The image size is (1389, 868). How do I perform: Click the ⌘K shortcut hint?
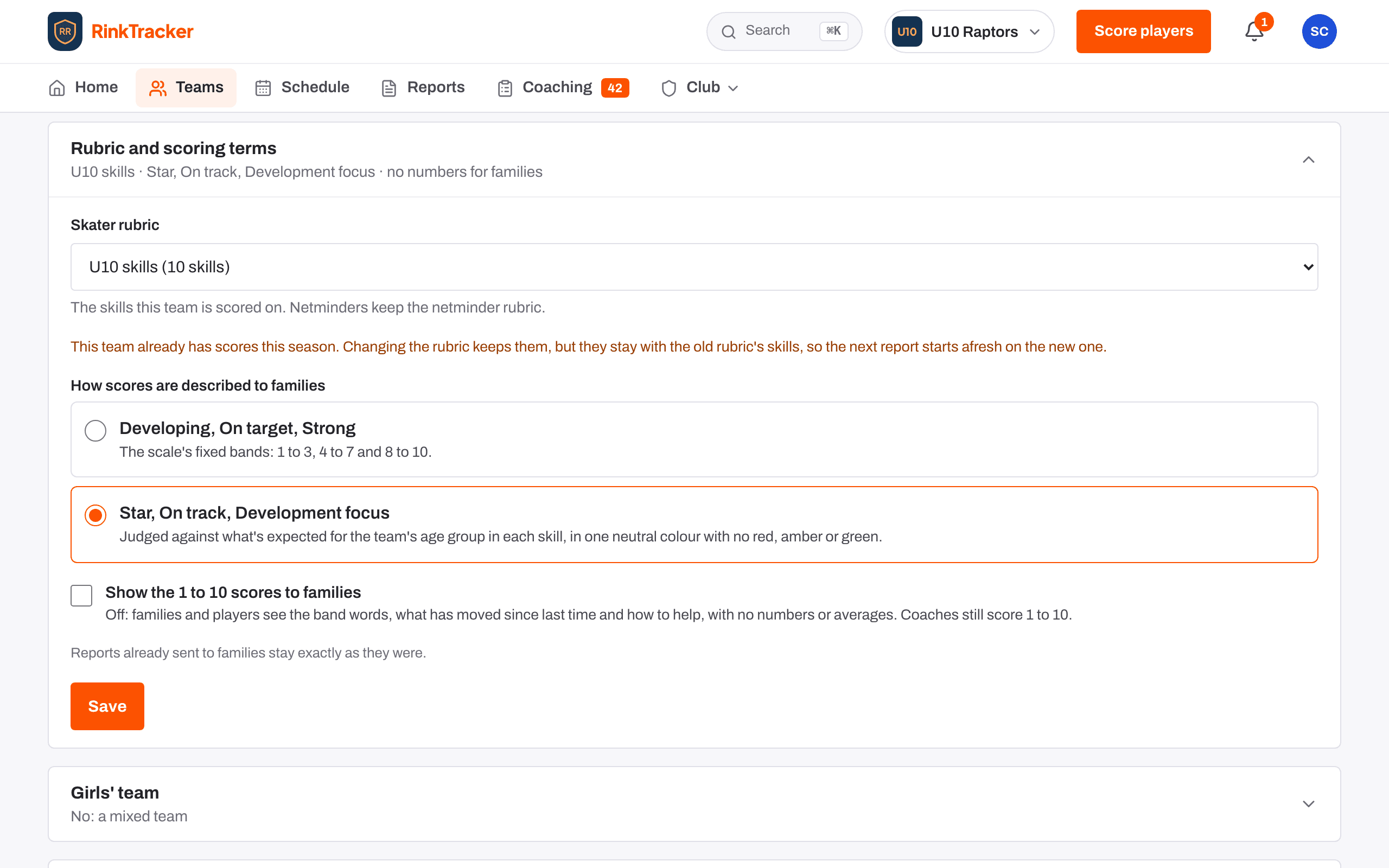coord(833,31)
